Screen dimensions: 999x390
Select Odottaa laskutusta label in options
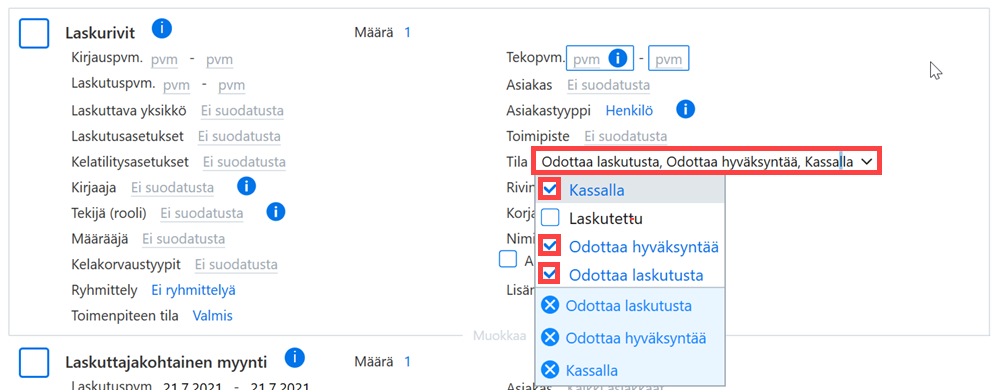[x=636, y=275]
